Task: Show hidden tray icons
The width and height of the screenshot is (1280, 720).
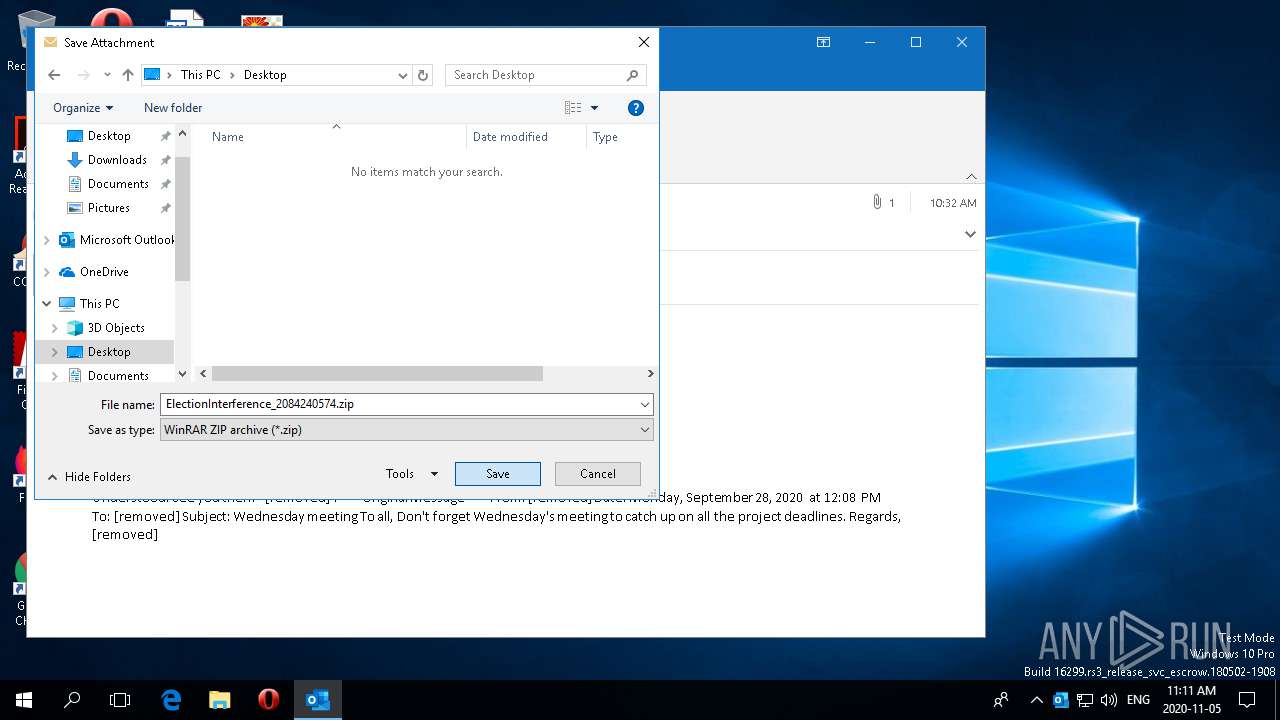Action: 1036,700
